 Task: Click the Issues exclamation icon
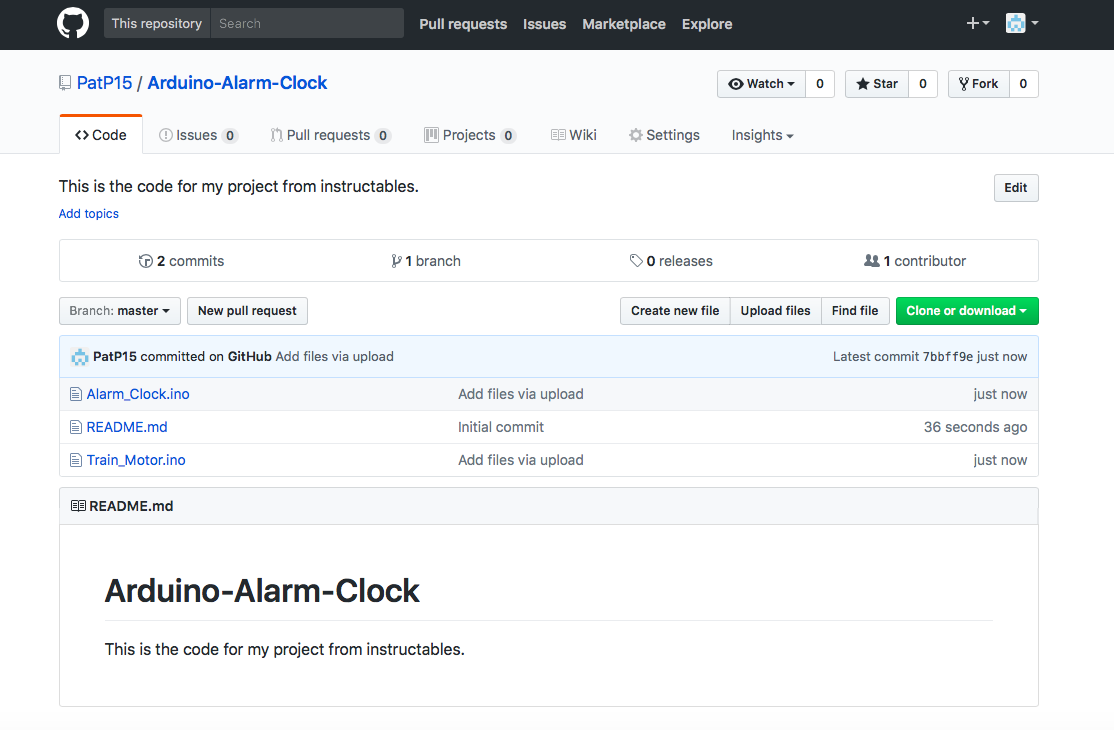click(166, 135)
